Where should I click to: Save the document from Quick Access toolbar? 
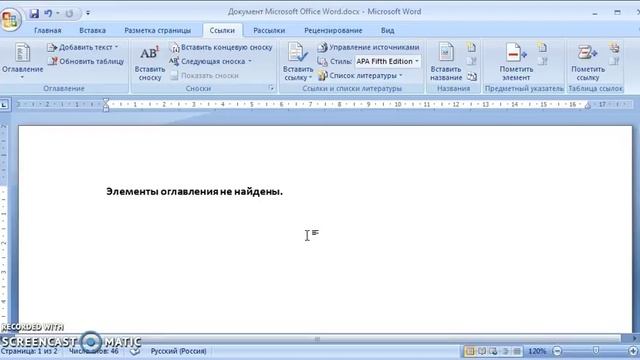pyautogui.click(x=34, y=13)
